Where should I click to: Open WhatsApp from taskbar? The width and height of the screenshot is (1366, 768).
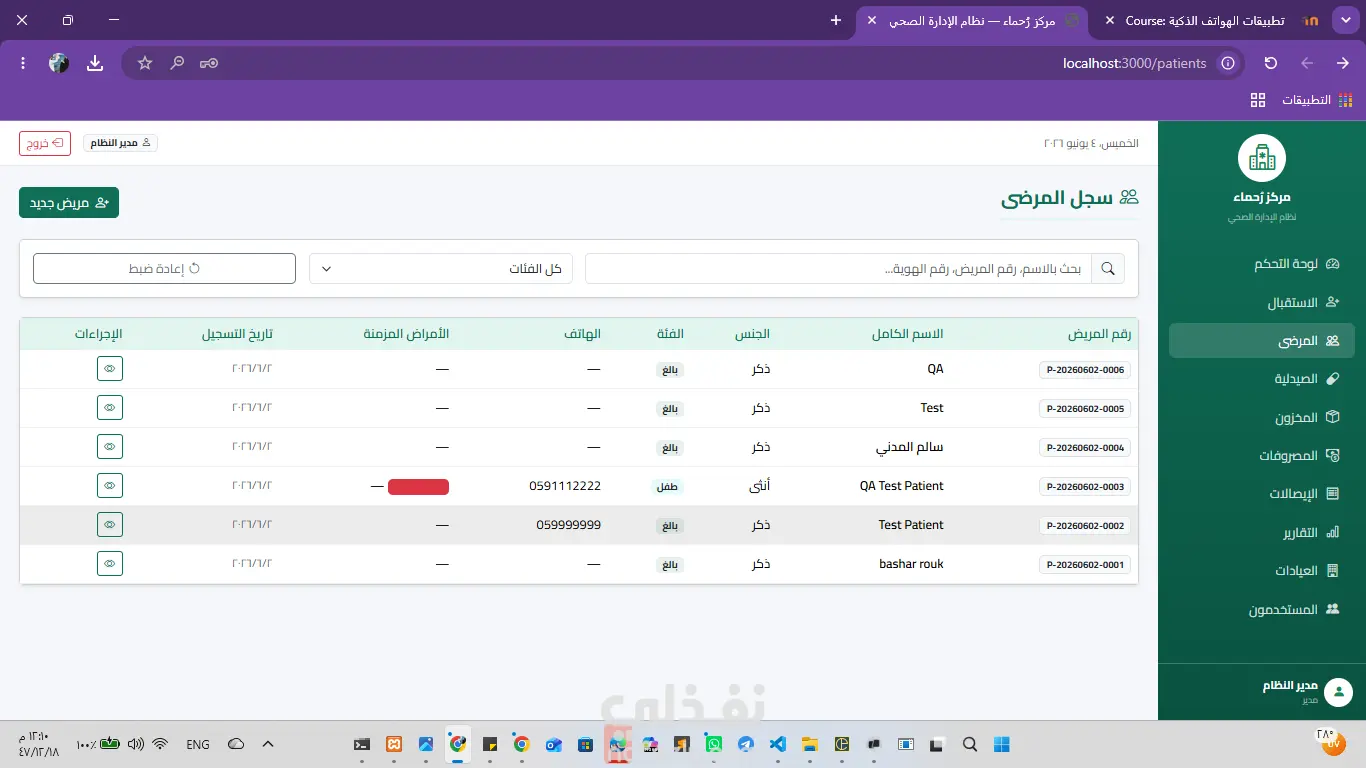714,744
